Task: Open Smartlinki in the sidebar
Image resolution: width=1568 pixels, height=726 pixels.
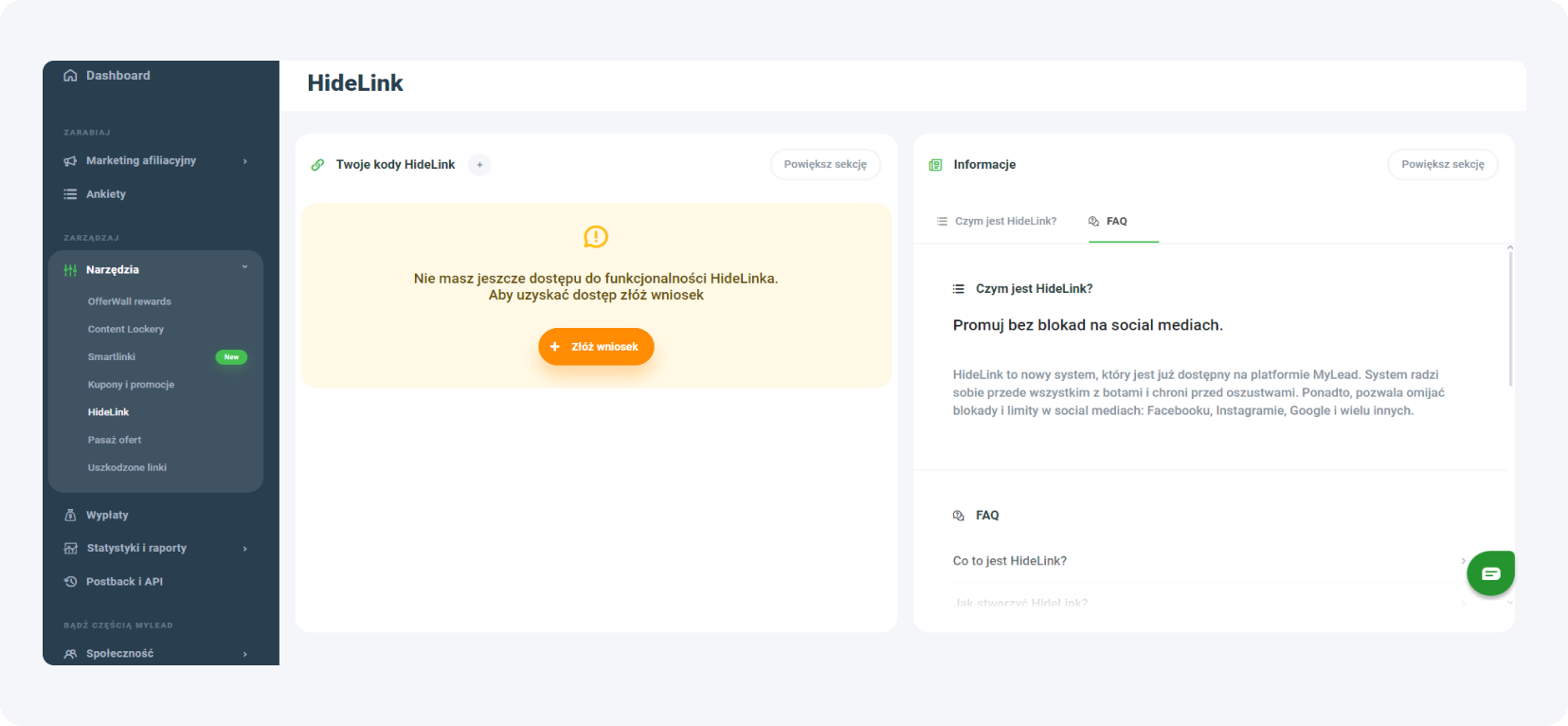Action: coord(112,357)
